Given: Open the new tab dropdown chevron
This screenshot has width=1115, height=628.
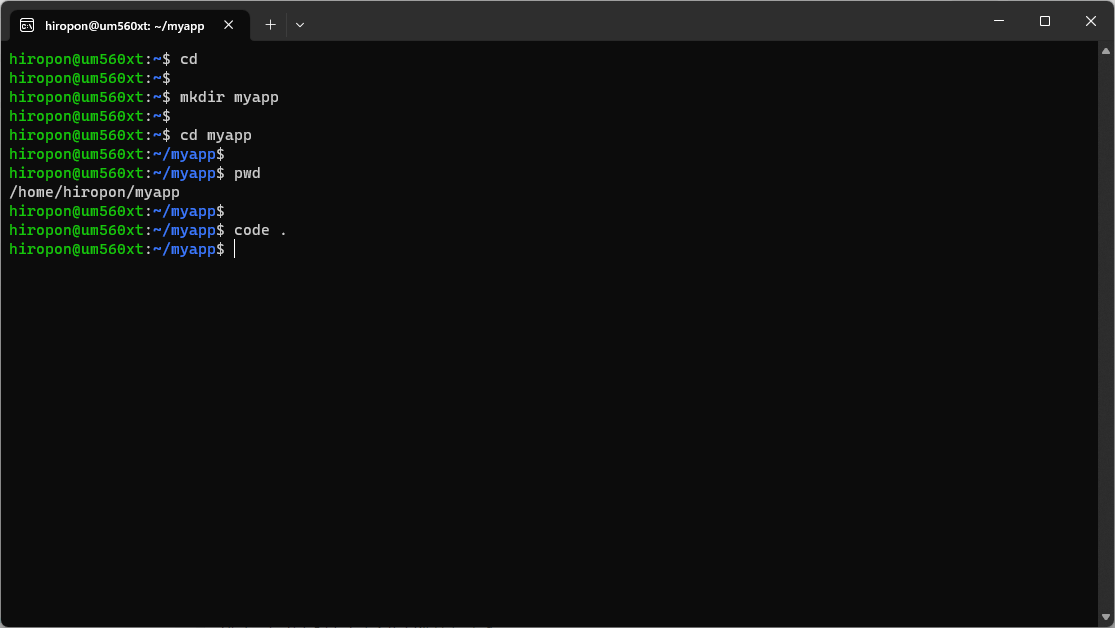Looking at the screenshot, I should pos(299,24).
